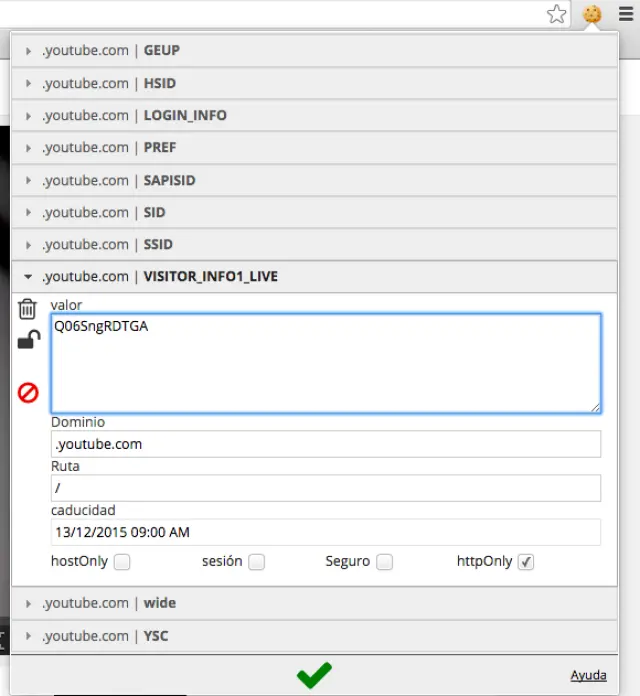Click the red block cookie icon
This screenshot has height=696, width=640.
[x=28, y=393]
